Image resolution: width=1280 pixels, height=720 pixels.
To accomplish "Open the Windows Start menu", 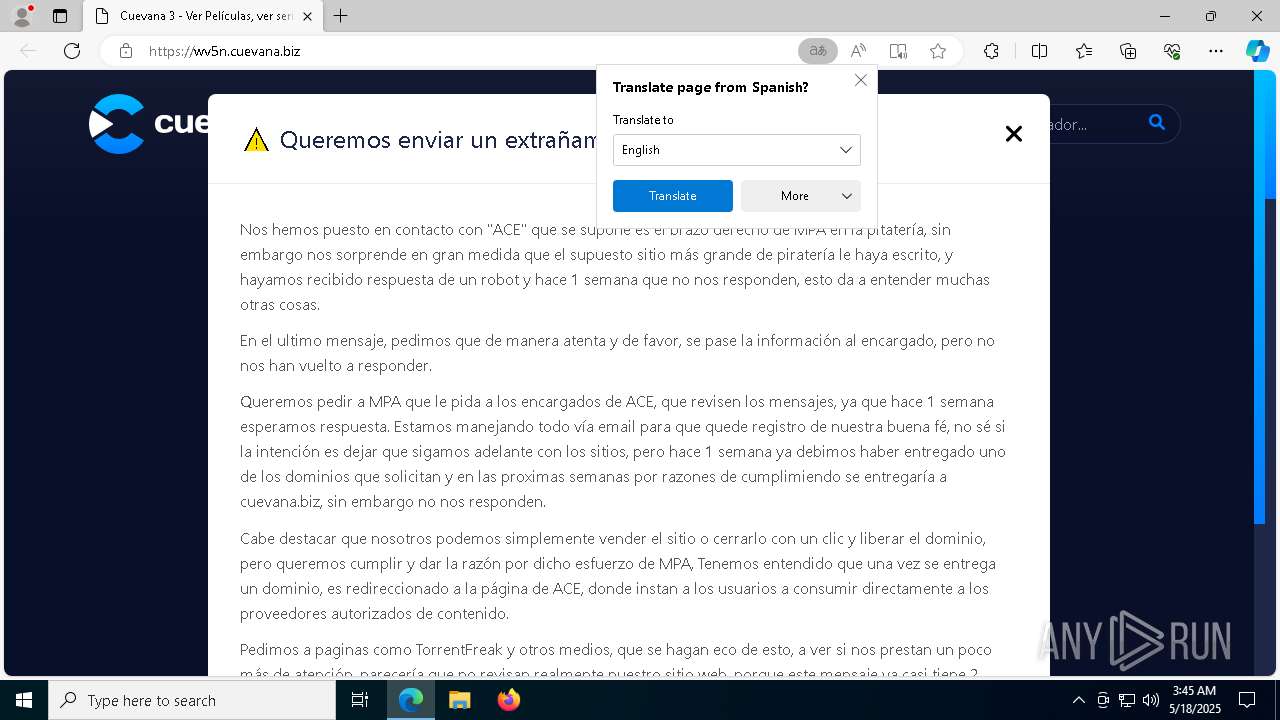I will tap(24, 700).
